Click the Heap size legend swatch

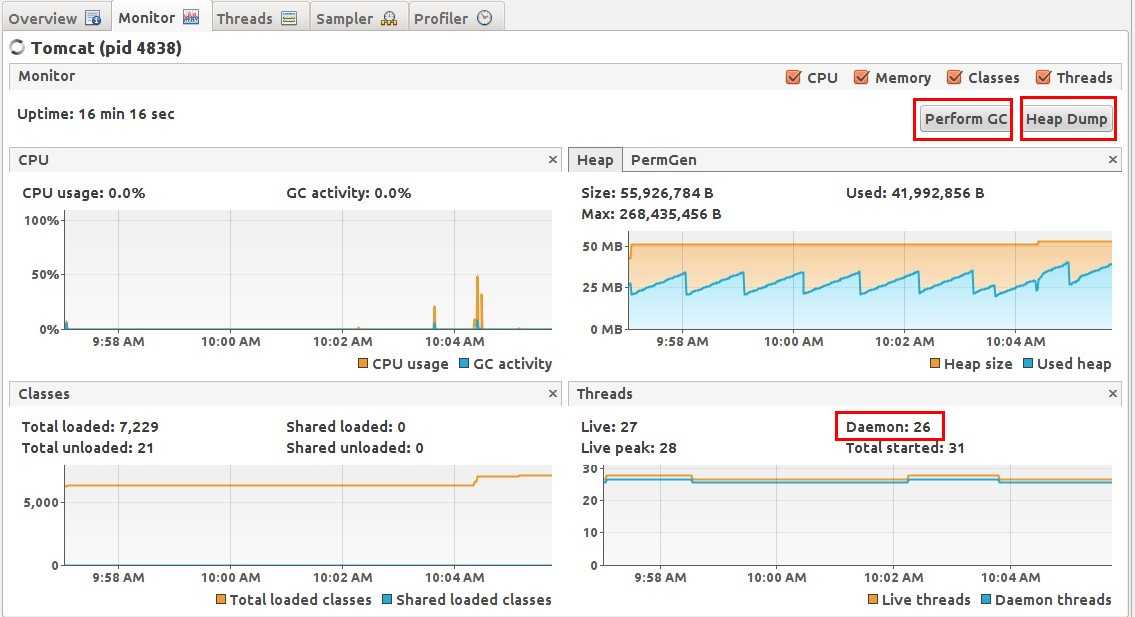(934, 364)
